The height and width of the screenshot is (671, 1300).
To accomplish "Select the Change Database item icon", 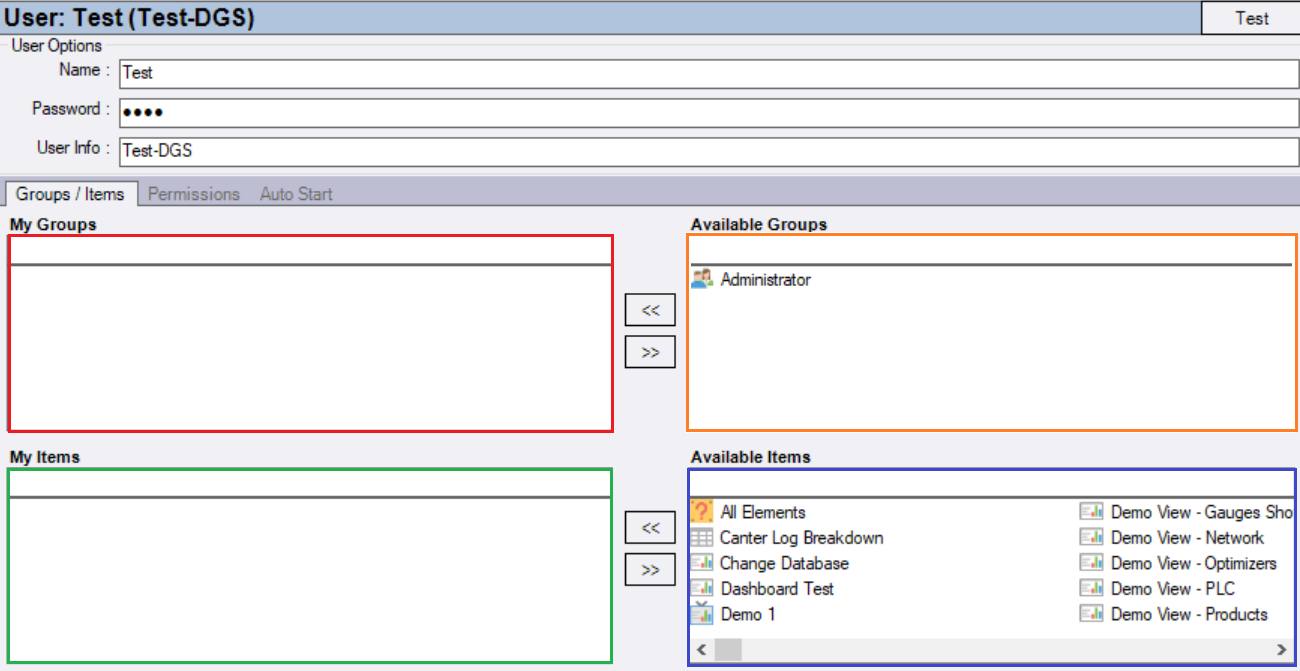I will point(702,562).
